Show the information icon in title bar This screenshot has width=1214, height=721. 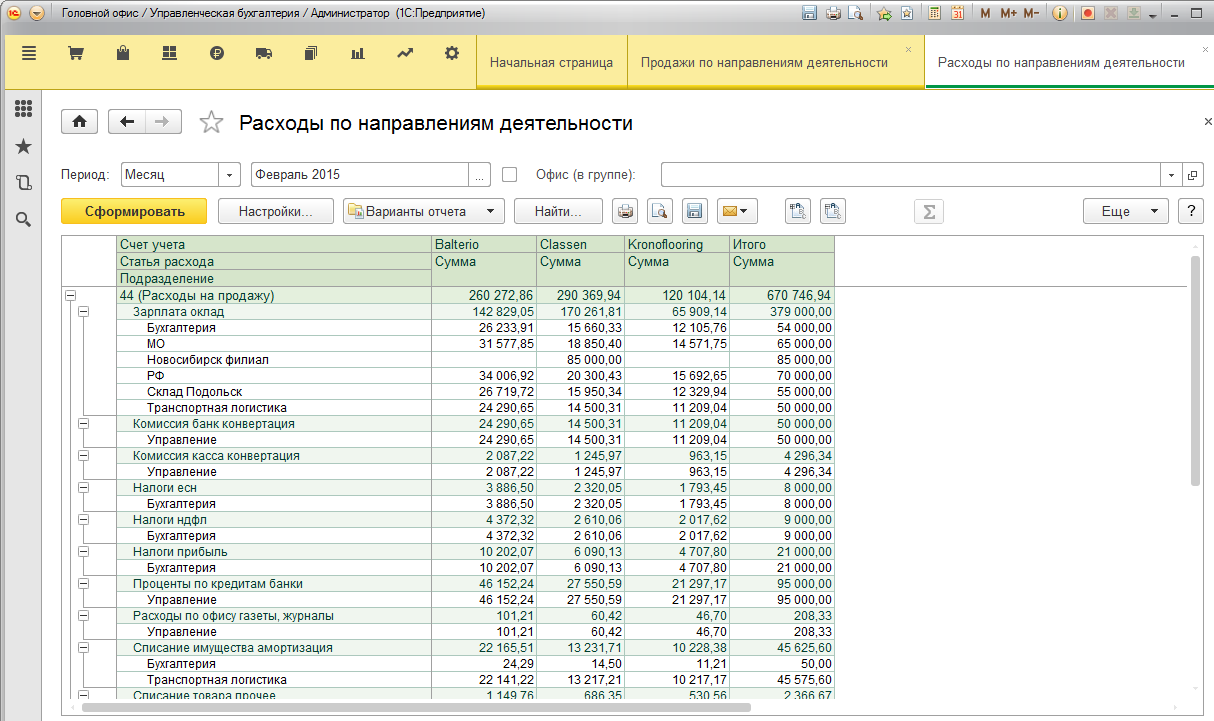1060,14
